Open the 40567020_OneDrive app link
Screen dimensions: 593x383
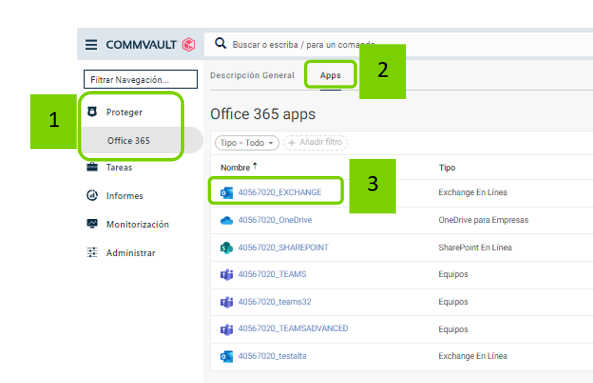[x=275, y=220]
